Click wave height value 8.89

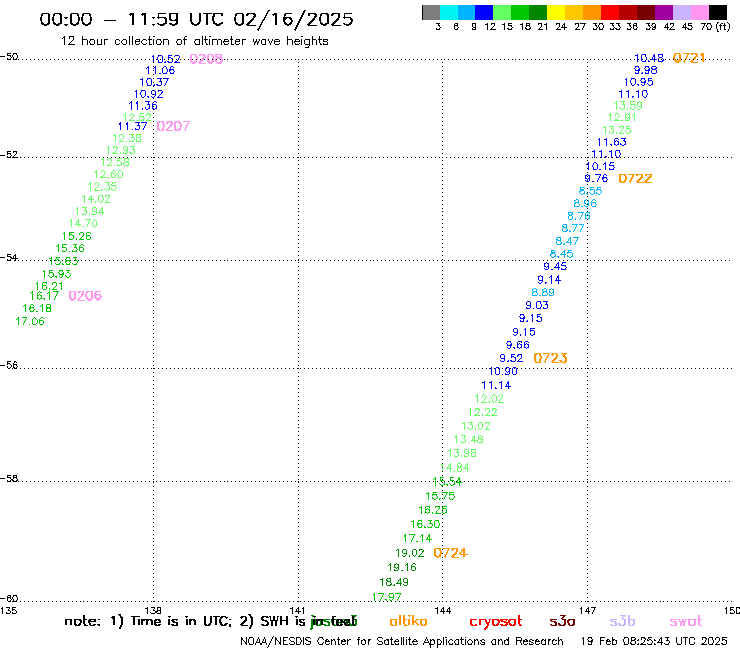[x=543, y=292]
